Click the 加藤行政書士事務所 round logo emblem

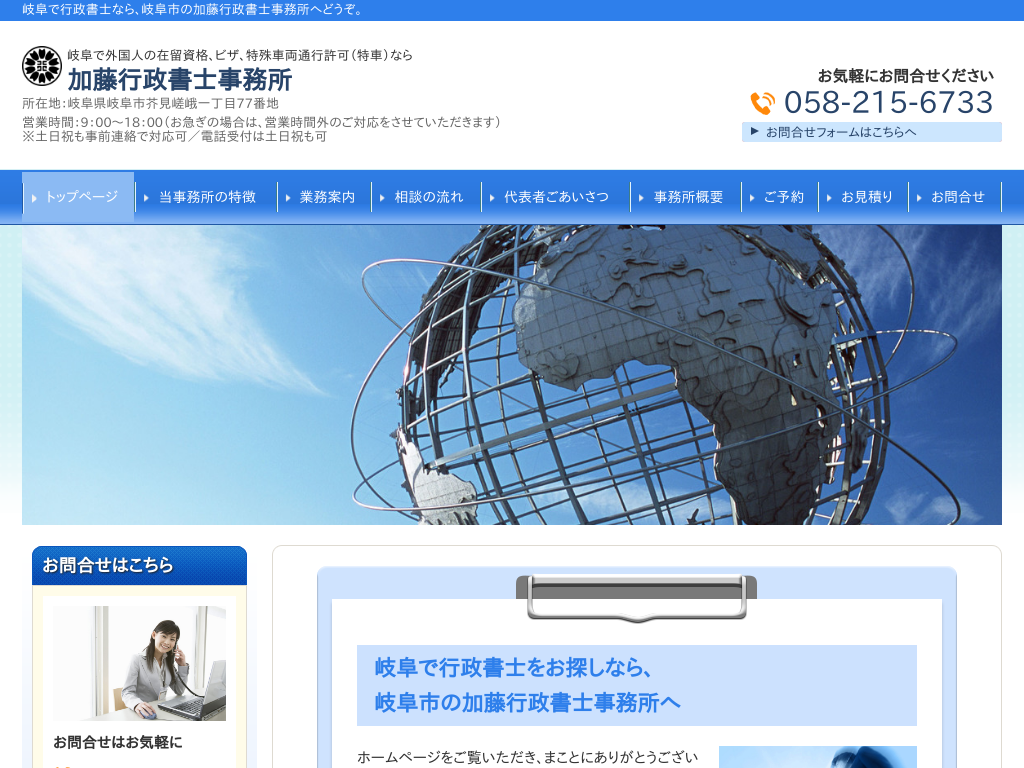tap(42, 66)
